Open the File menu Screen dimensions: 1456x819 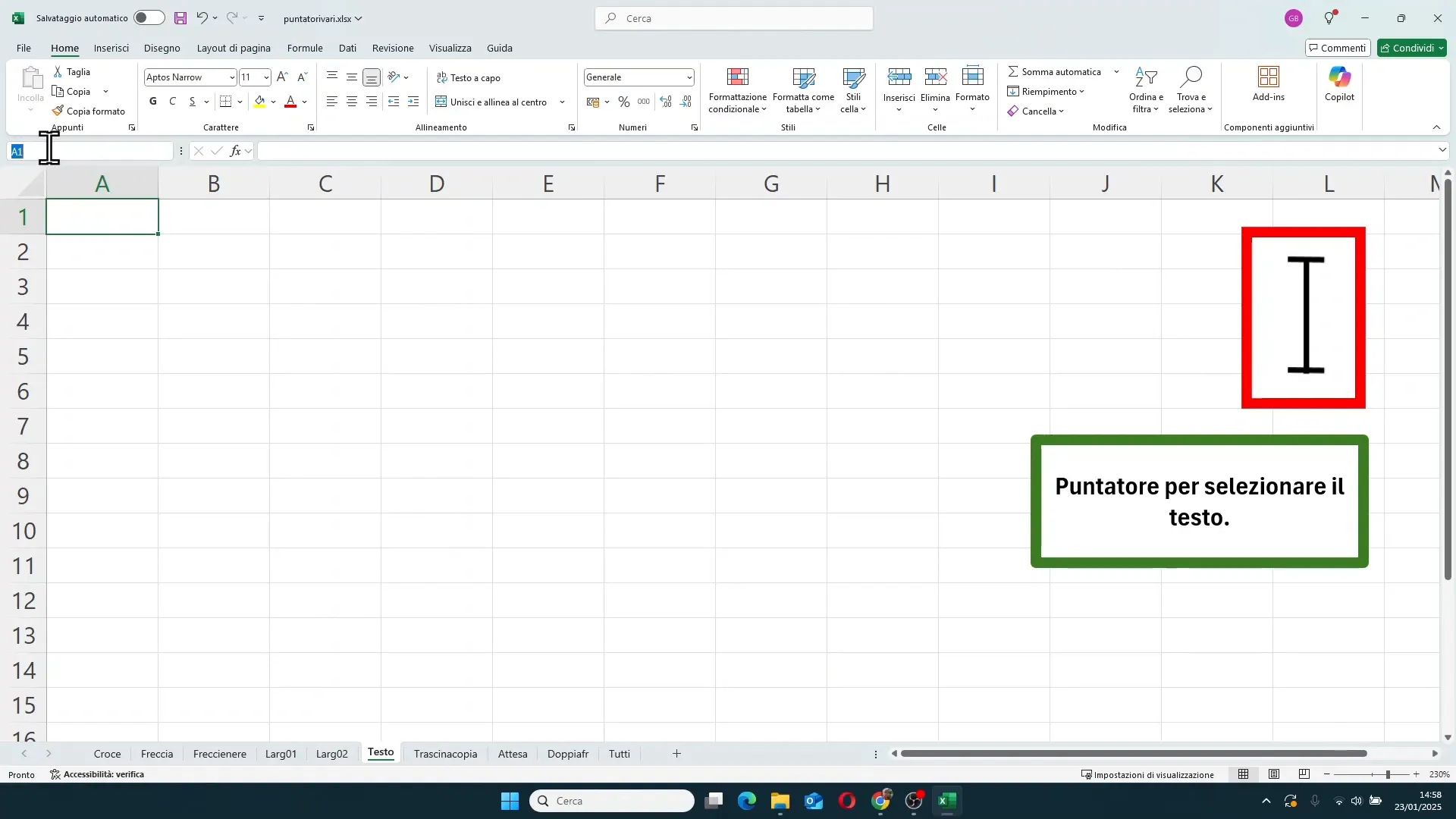[x=24, y=48]
